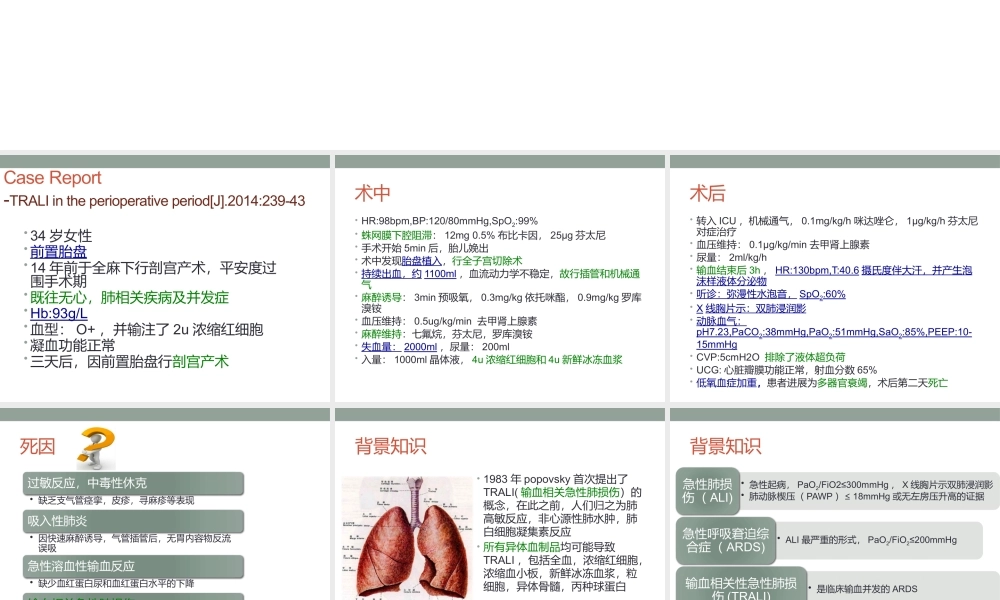This screenshot has width=1000, height=600.
Task: Click the 急性呼吸窘迫综合征 (ARDS) box
Action: [724, 540]
